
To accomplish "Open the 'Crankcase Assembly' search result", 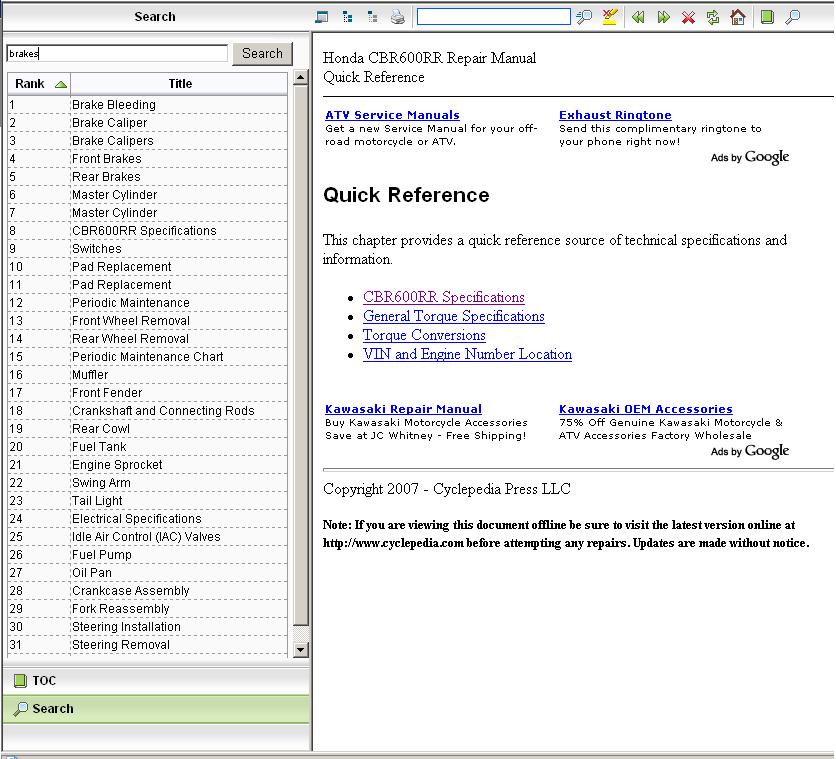I will pos(148,591).
